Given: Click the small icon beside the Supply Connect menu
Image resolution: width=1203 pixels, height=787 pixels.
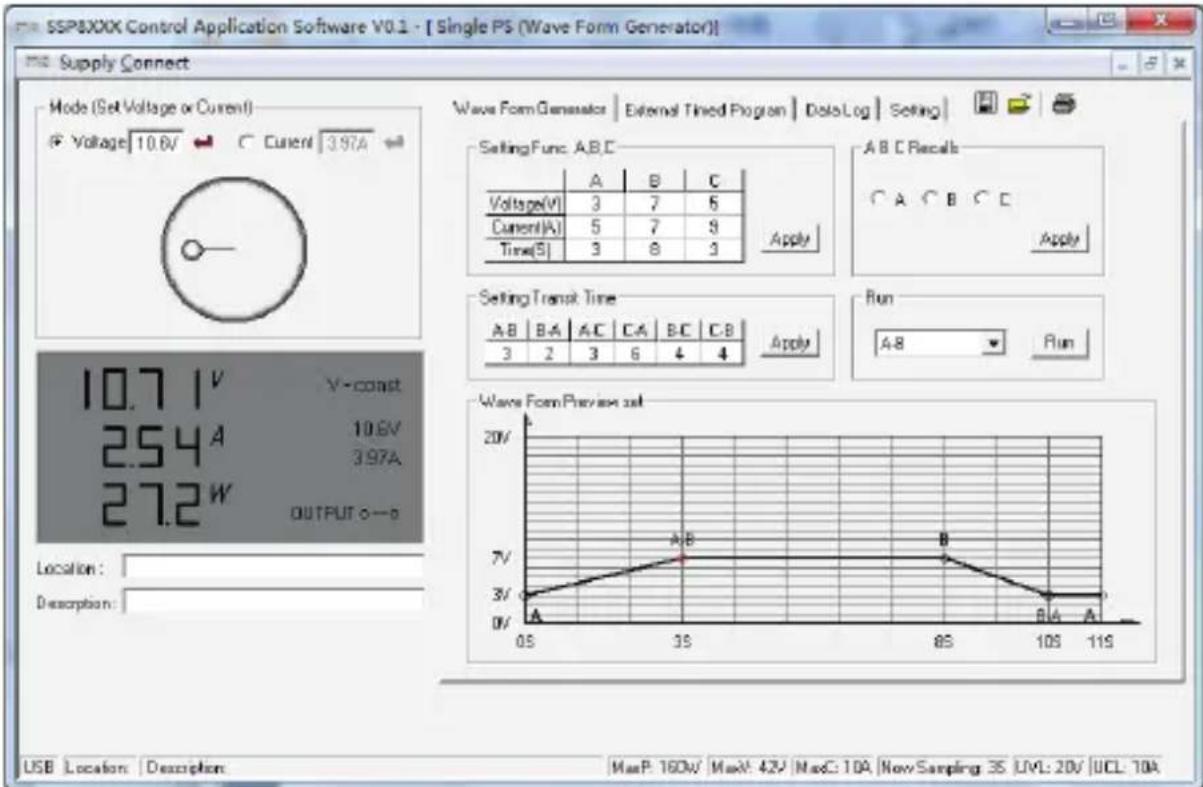Looking at the screenshot, I should click(x=40, y=63).
